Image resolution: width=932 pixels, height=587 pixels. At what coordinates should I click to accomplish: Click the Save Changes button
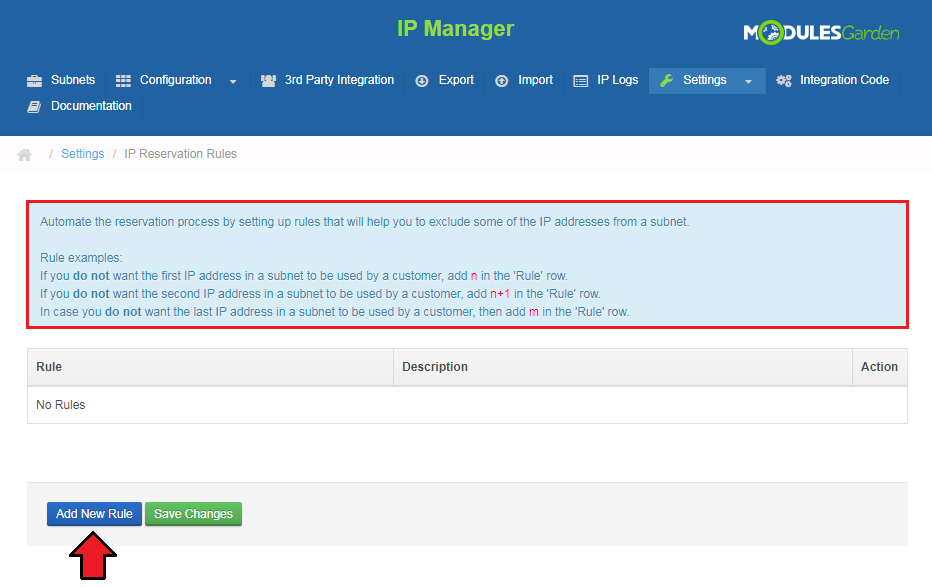[193, 514]
